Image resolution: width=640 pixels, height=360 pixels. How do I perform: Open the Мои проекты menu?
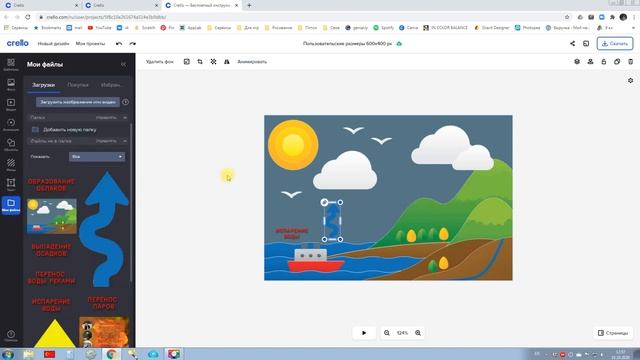pos(90,44)
